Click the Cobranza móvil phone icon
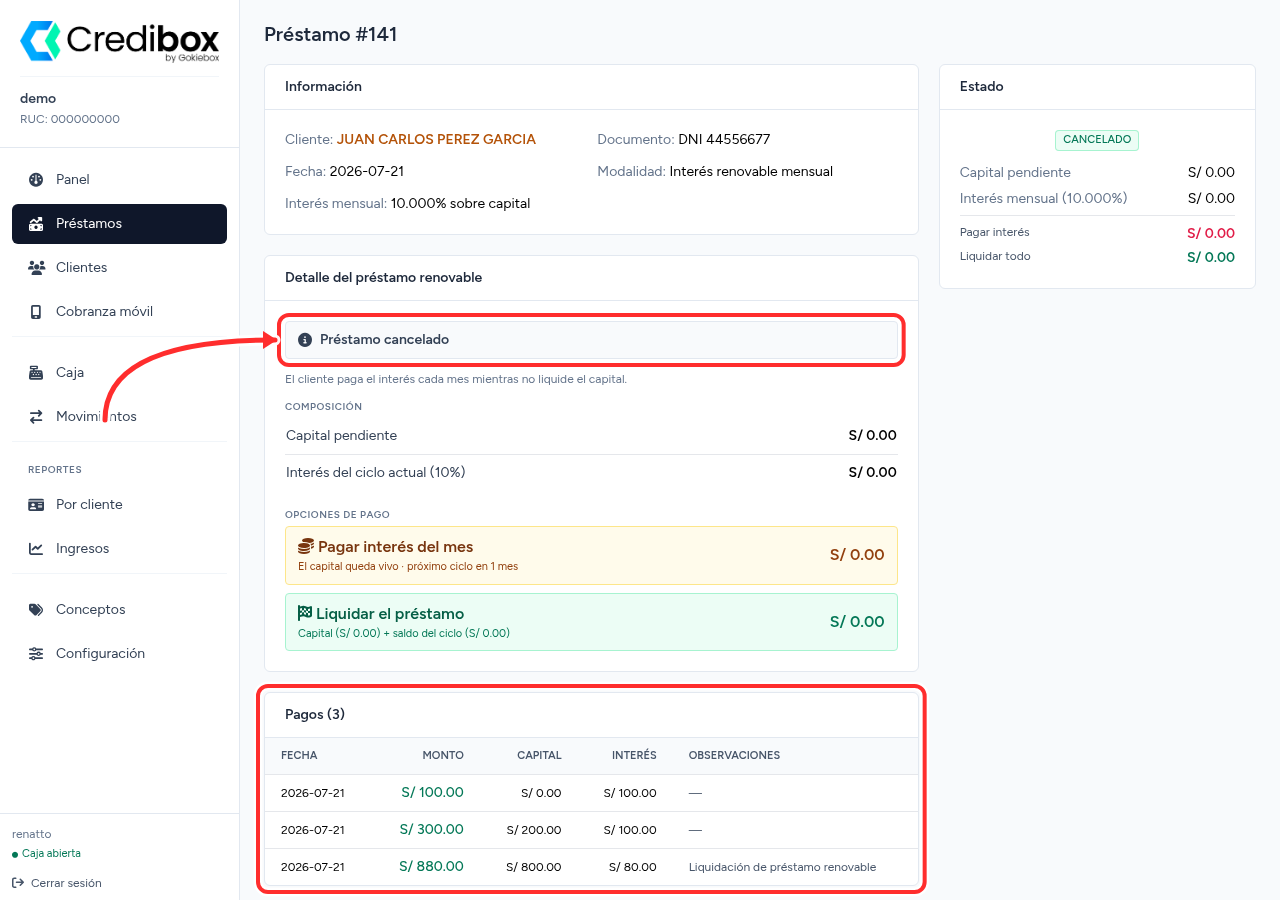This screenshot has width=1280, height=900. point(36,312)
